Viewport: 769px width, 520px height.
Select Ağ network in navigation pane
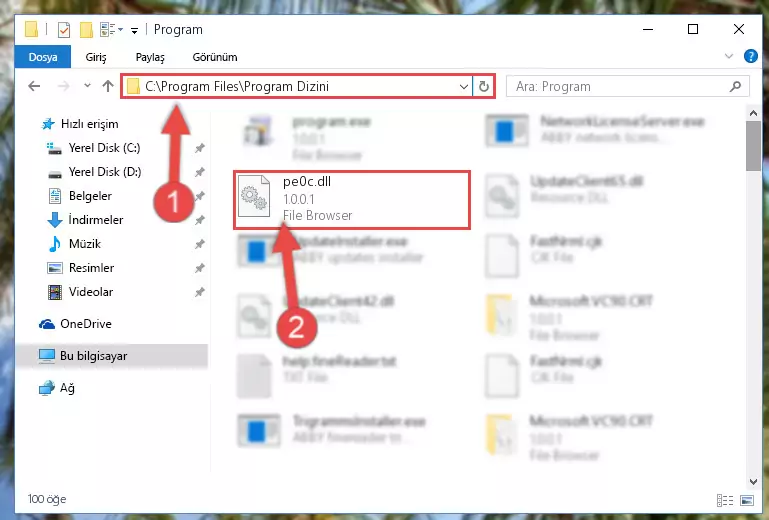[x=57, y=388]
